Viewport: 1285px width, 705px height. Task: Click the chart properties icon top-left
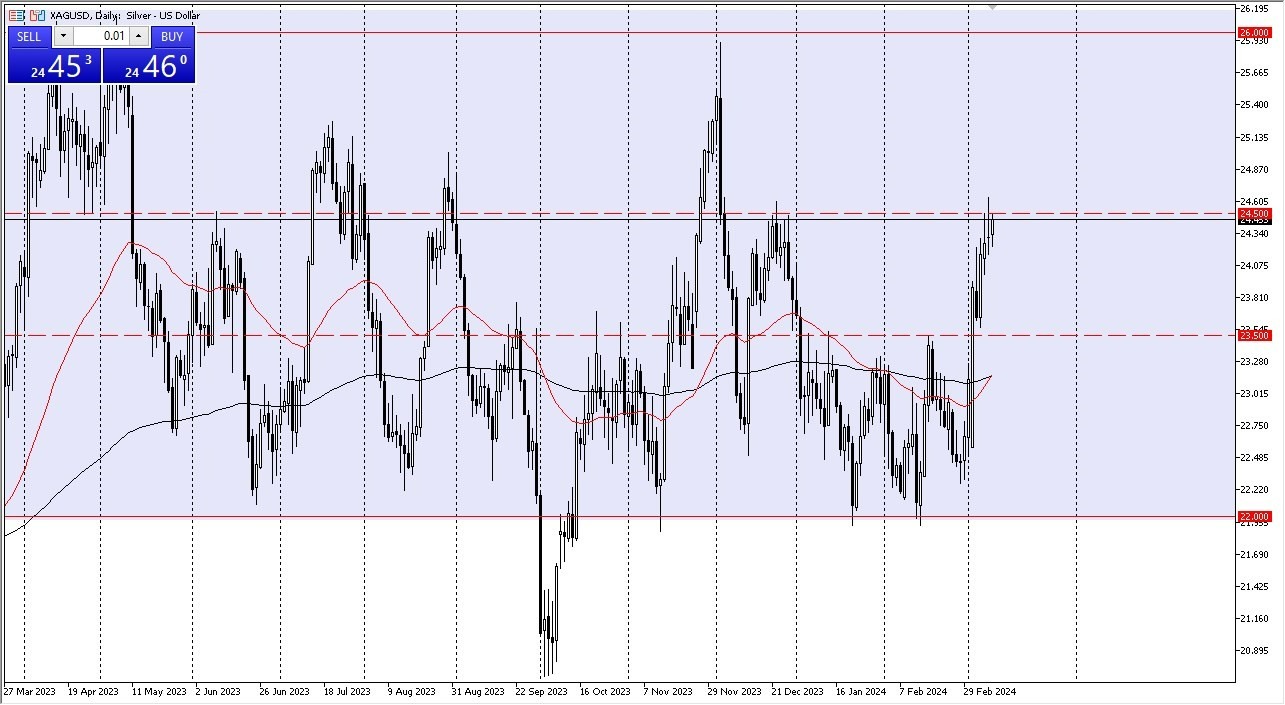(x=16, y=15)
